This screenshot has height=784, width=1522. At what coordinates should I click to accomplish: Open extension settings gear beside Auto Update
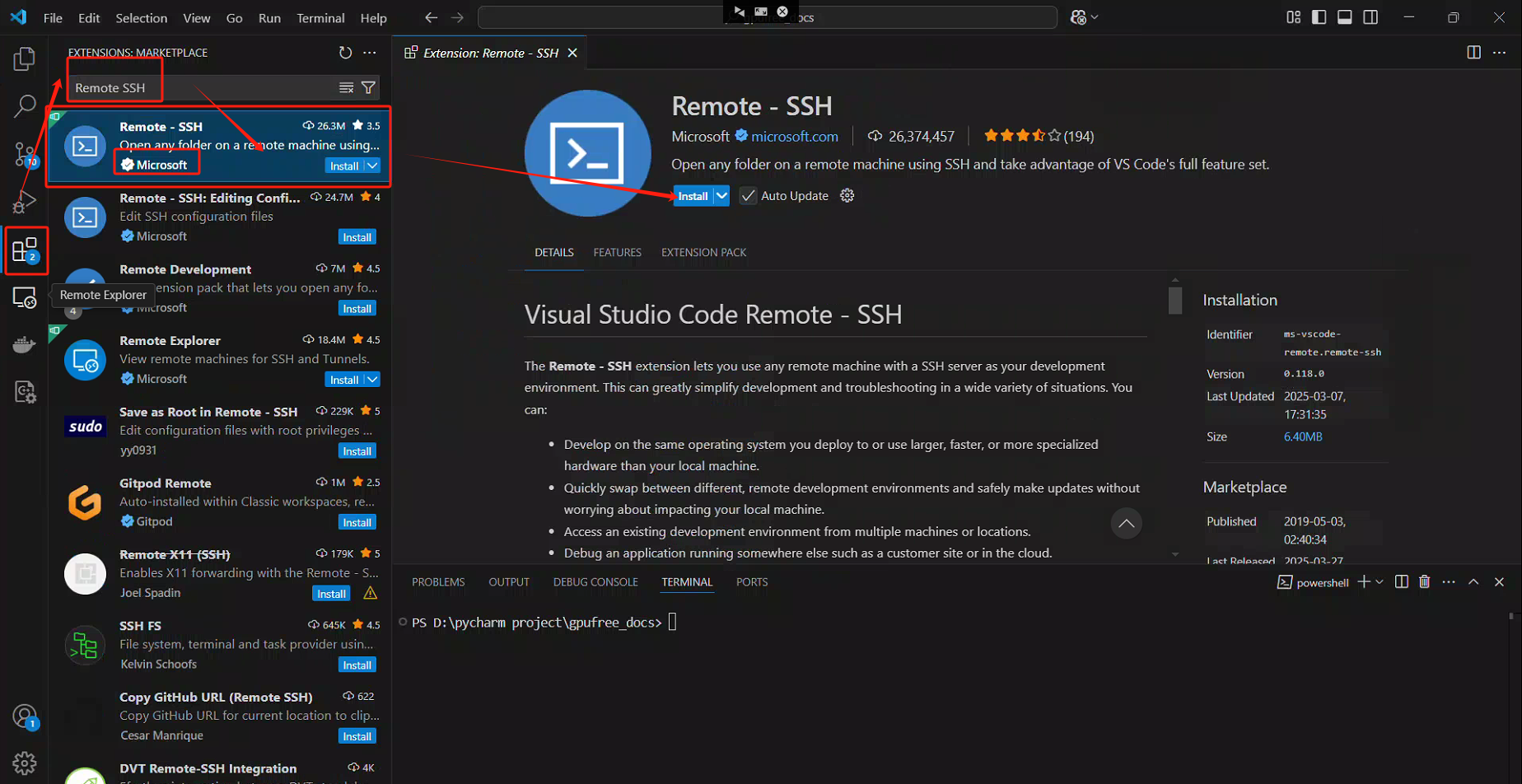pyautogui.click(x=847, y=195)
